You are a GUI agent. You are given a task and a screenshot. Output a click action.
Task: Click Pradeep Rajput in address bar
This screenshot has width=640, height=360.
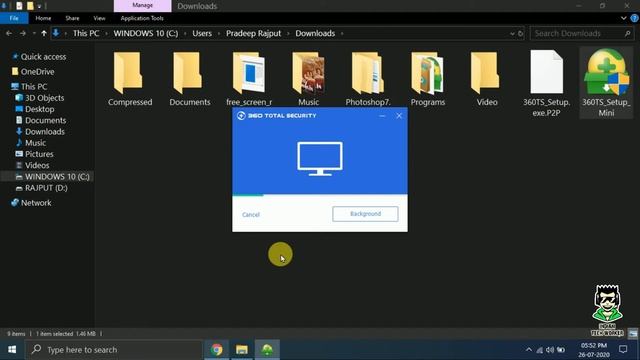(253, 33)
